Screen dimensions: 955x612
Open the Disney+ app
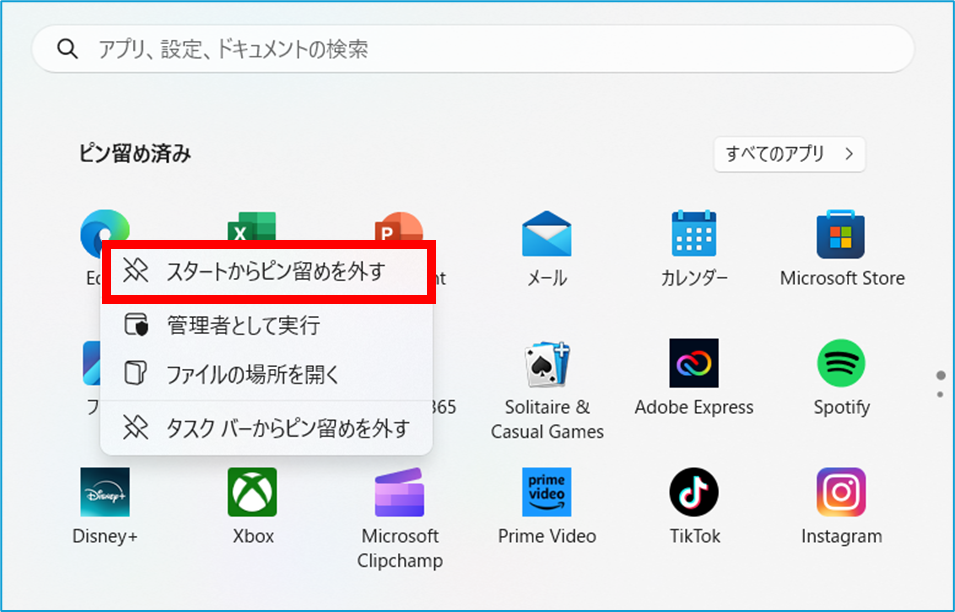coord(105,493)
